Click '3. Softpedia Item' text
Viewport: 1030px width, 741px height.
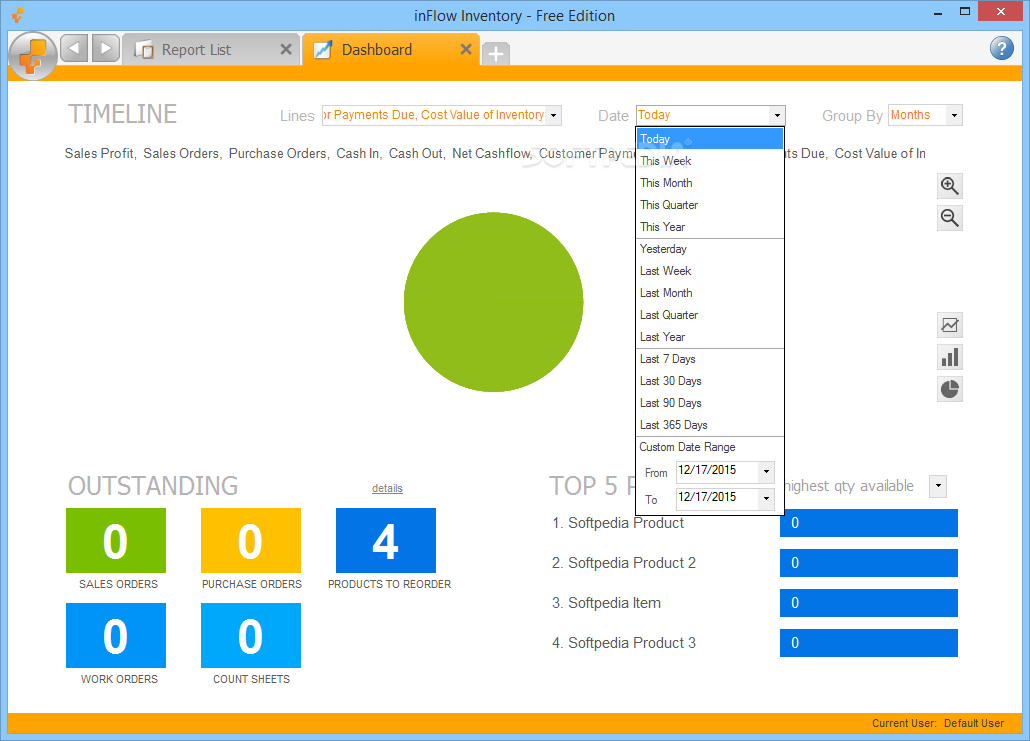606,603
